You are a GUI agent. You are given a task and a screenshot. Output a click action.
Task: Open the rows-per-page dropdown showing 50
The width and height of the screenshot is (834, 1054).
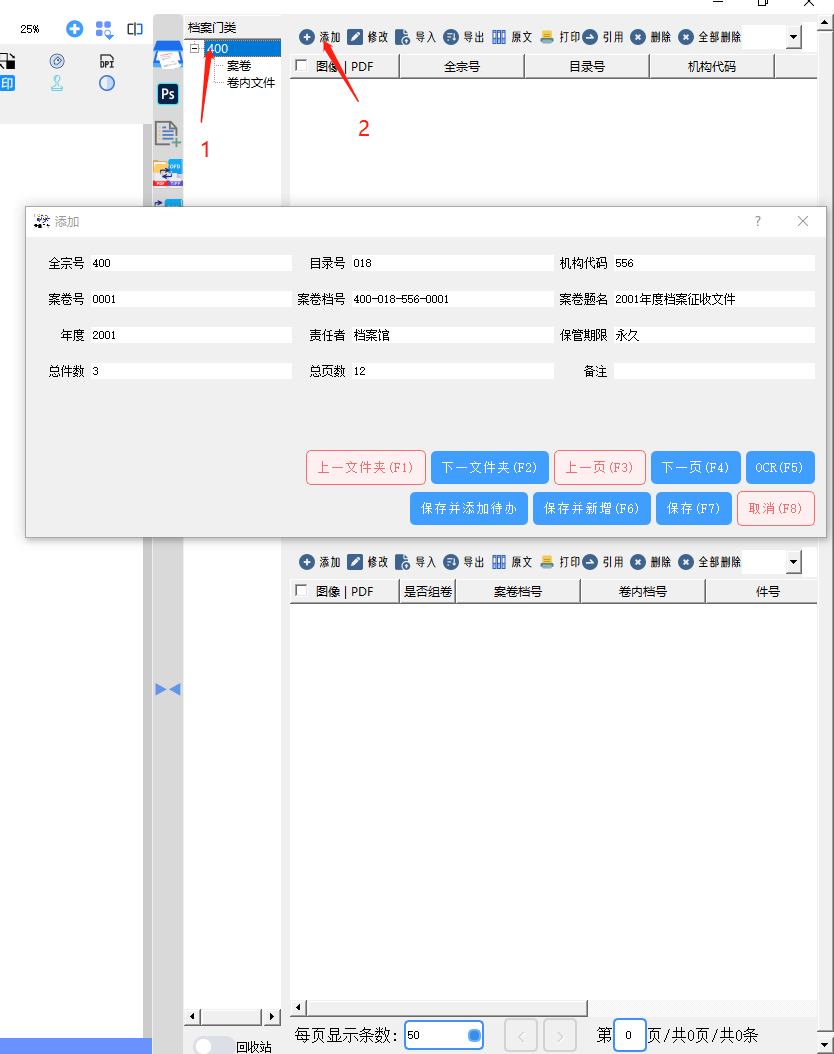(x=474, y=1035)
